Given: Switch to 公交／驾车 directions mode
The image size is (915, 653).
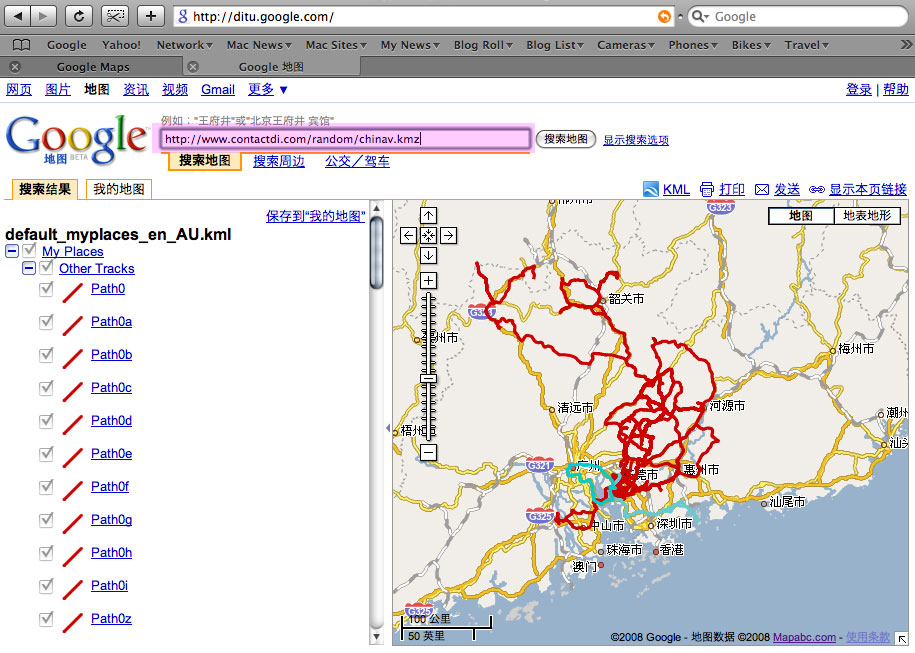Looking at the screenshot, I should pos(357,161).
